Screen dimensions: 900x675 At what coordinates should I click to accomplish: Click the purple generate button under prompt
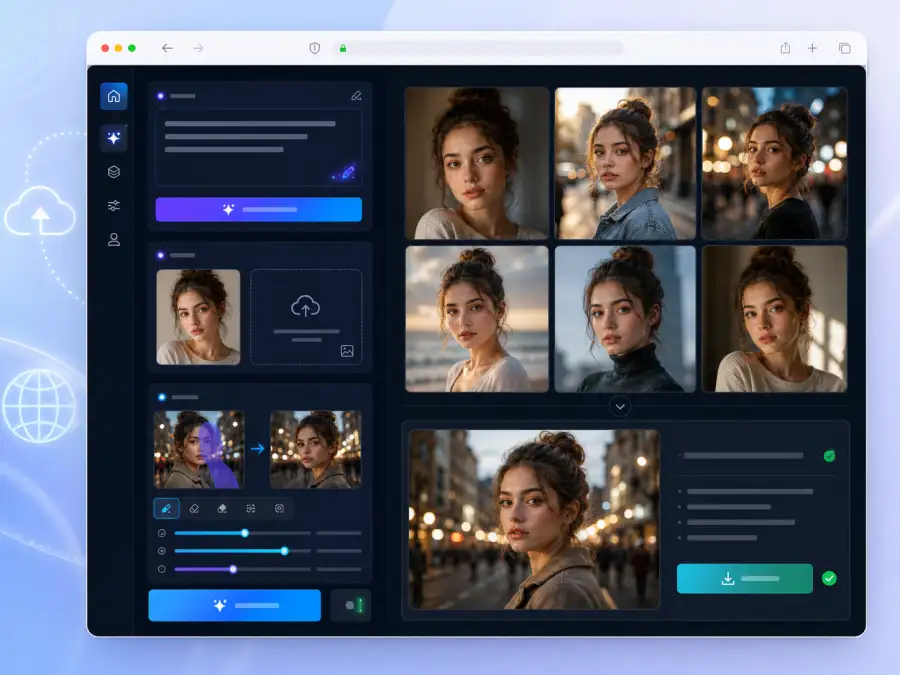click(258, 210)
